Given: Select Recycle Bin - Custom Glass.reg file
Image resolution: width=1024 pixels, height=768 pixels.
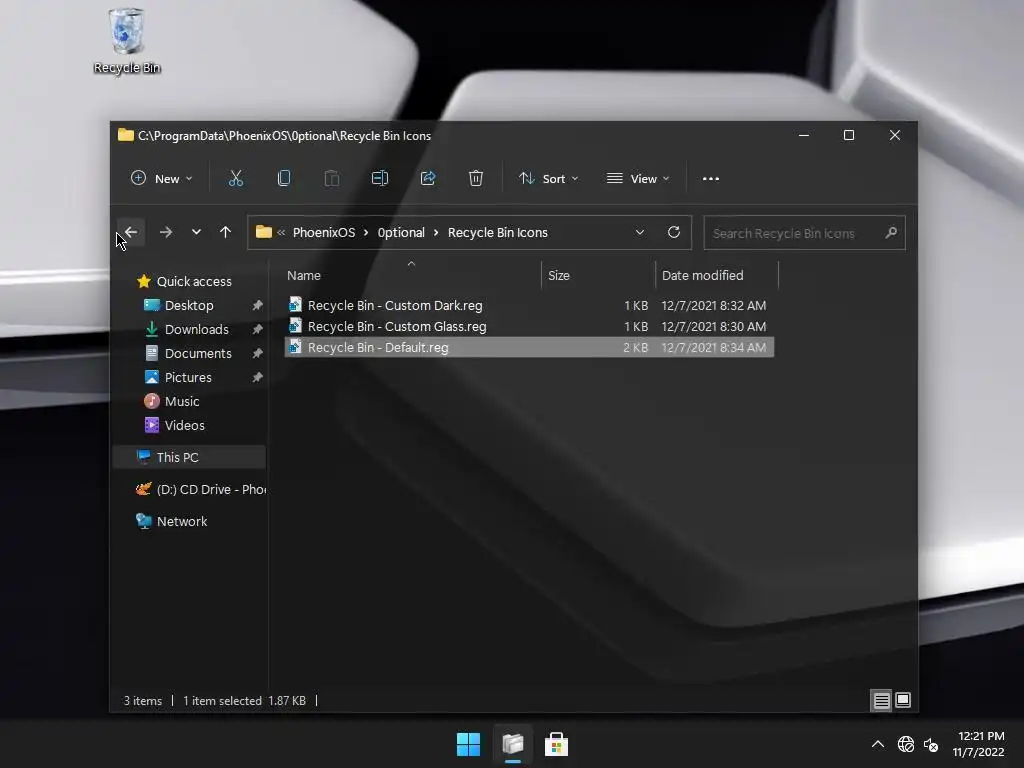Looking at the screenshot, I should click(529, 326).
